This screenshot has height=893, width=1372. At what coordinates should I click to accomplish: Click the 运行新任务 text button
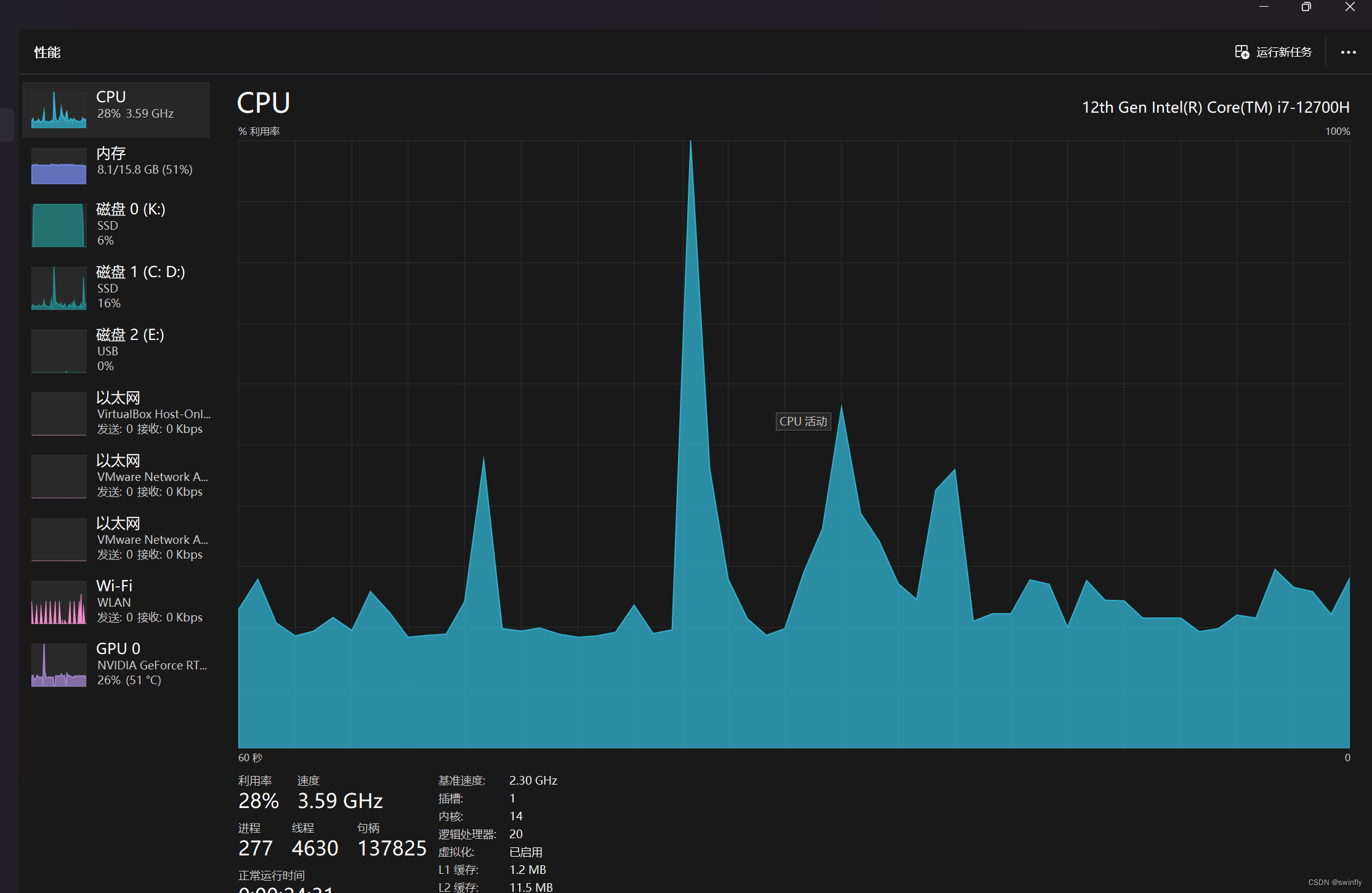click(1284, 52)
